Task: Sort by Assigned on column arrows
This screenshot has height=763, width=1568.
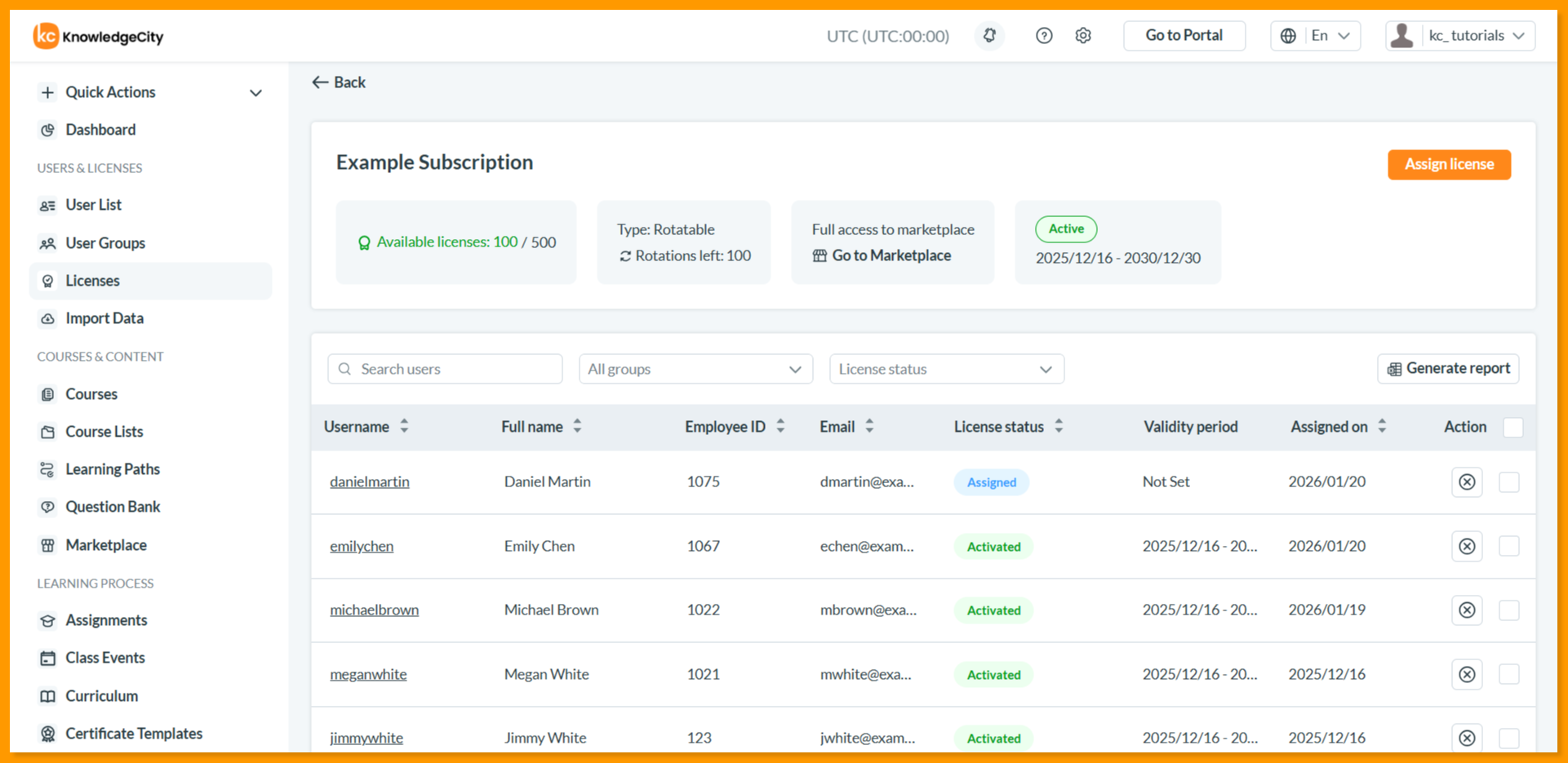Action: (x=1382, y=426)
